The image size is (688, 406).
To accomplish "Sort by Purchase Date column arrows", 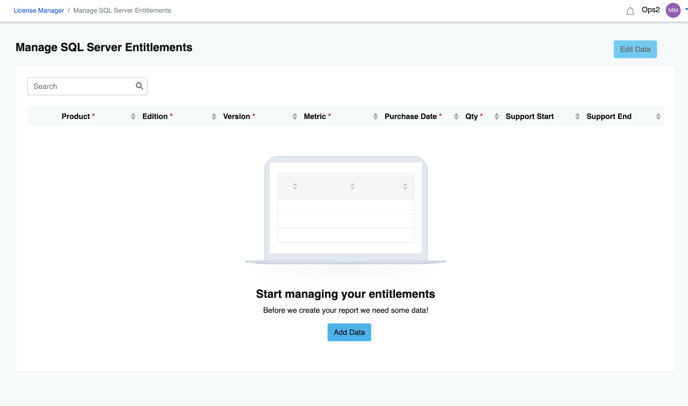I will pos(456,116).
